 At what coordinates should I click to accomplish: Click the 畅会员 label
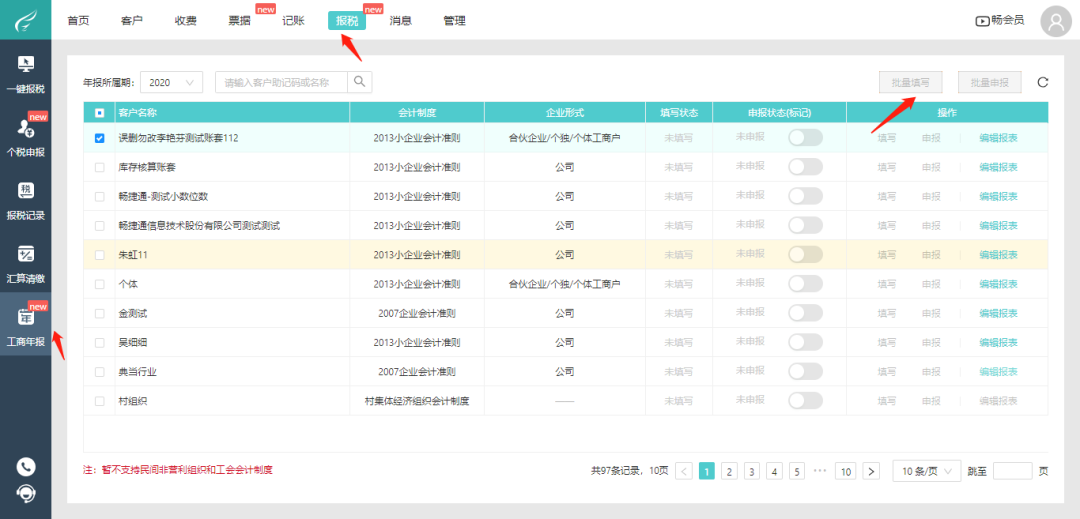coord(1008,21)
